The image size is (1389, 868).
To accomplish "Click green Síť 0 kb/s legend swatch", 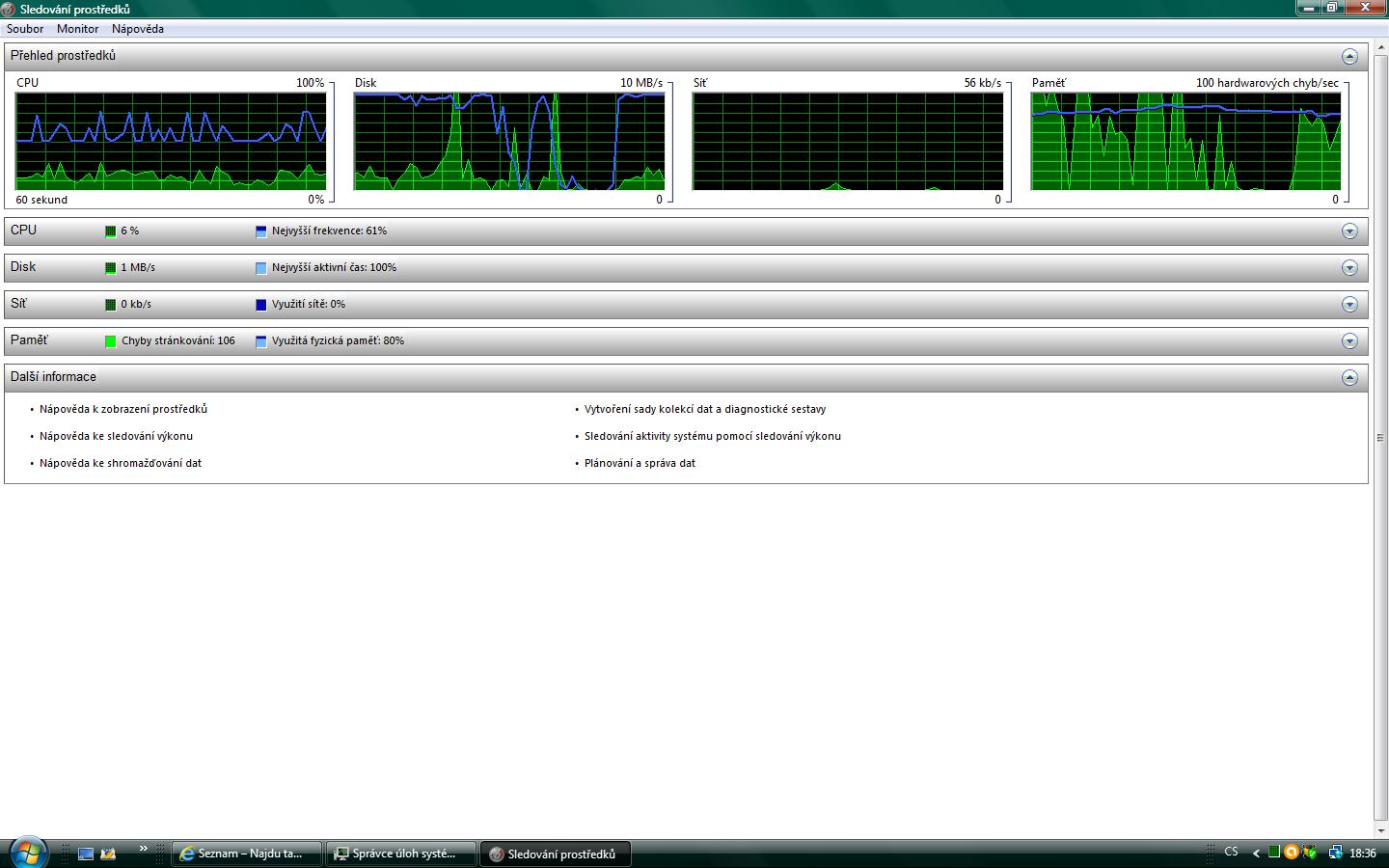I will [x=111, y=305].
